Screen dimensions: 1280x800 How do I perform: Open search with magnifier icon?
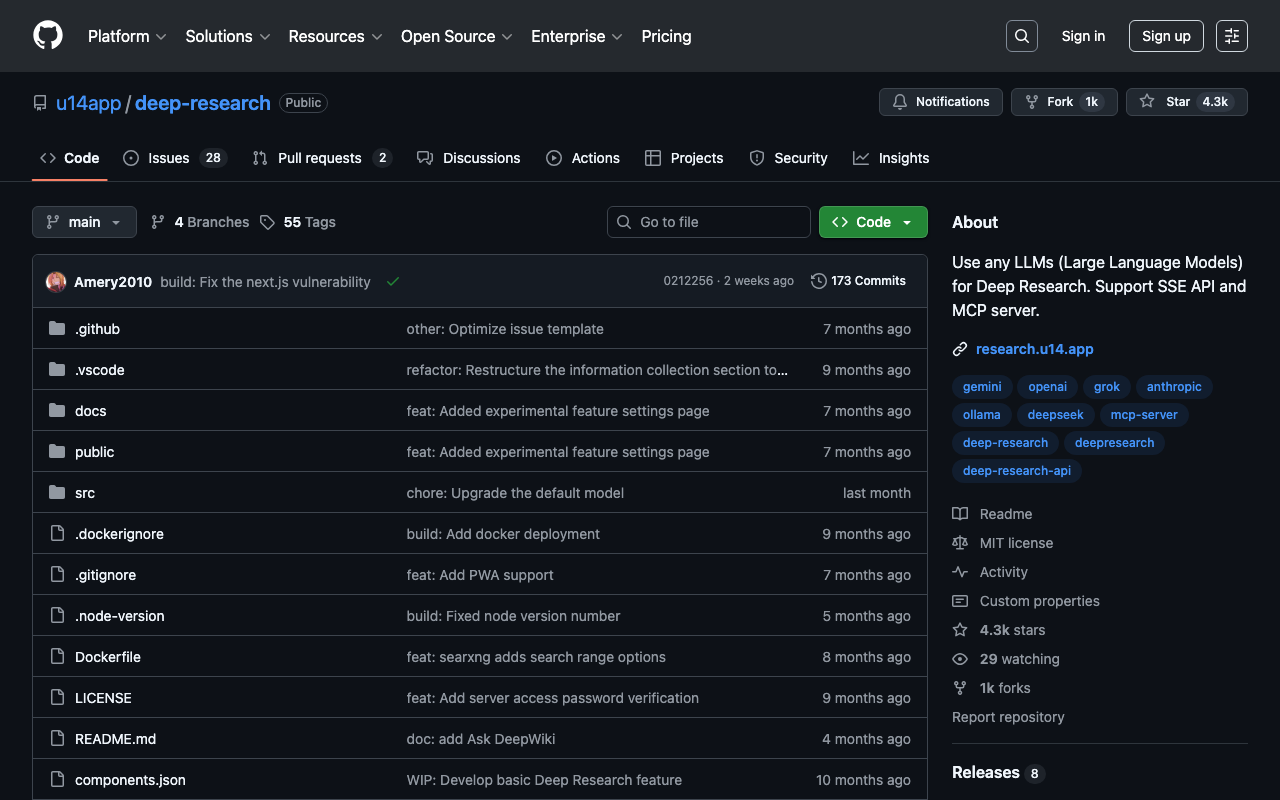1021,36
